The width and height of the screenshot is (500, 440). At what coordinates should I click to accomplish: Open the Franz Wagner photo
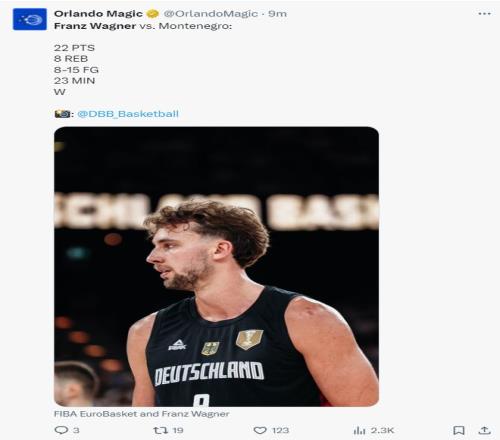point(216,266)
